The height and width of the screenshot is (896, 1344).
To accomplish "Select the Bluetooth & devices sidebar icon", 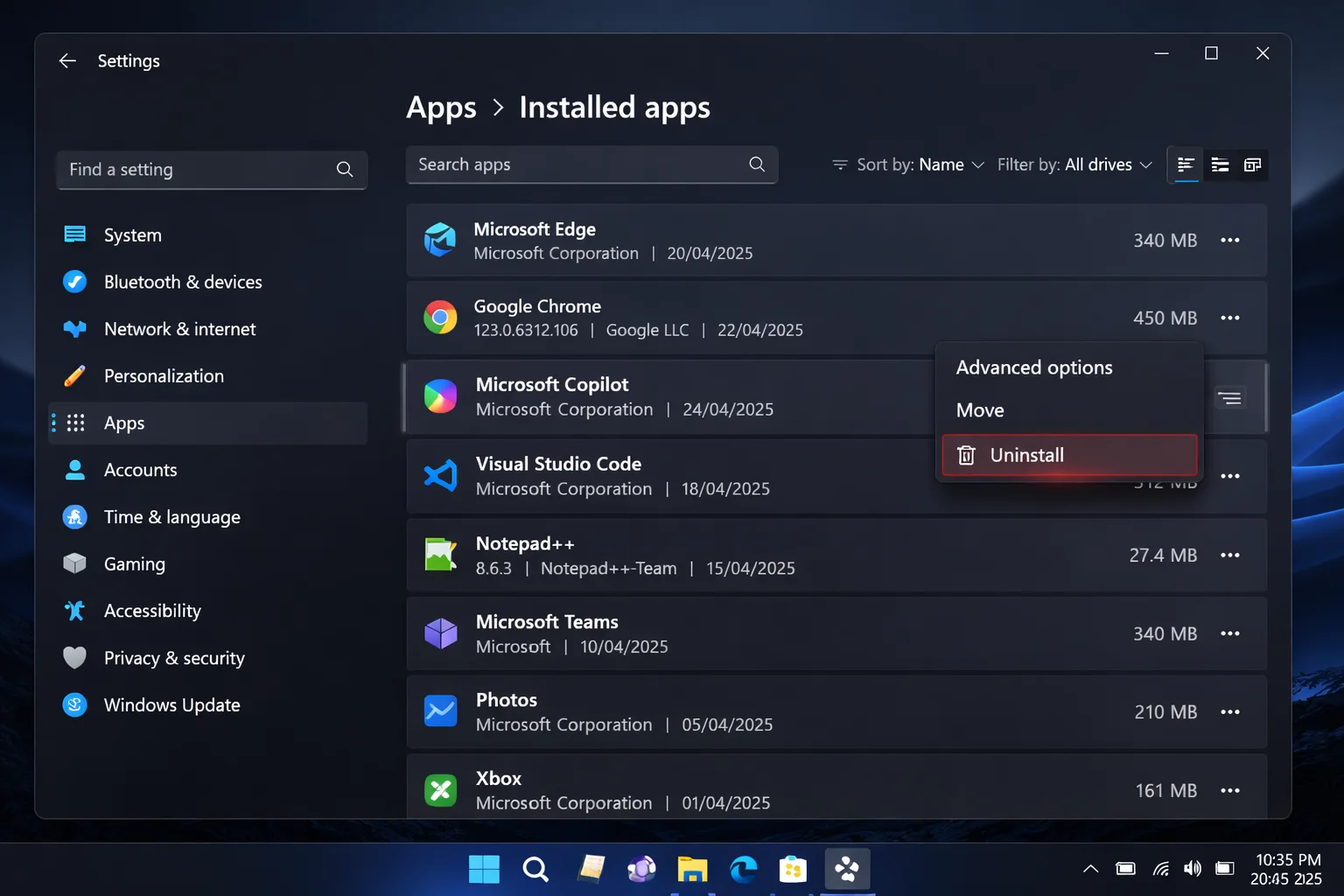I will click(x=75, y=282).
